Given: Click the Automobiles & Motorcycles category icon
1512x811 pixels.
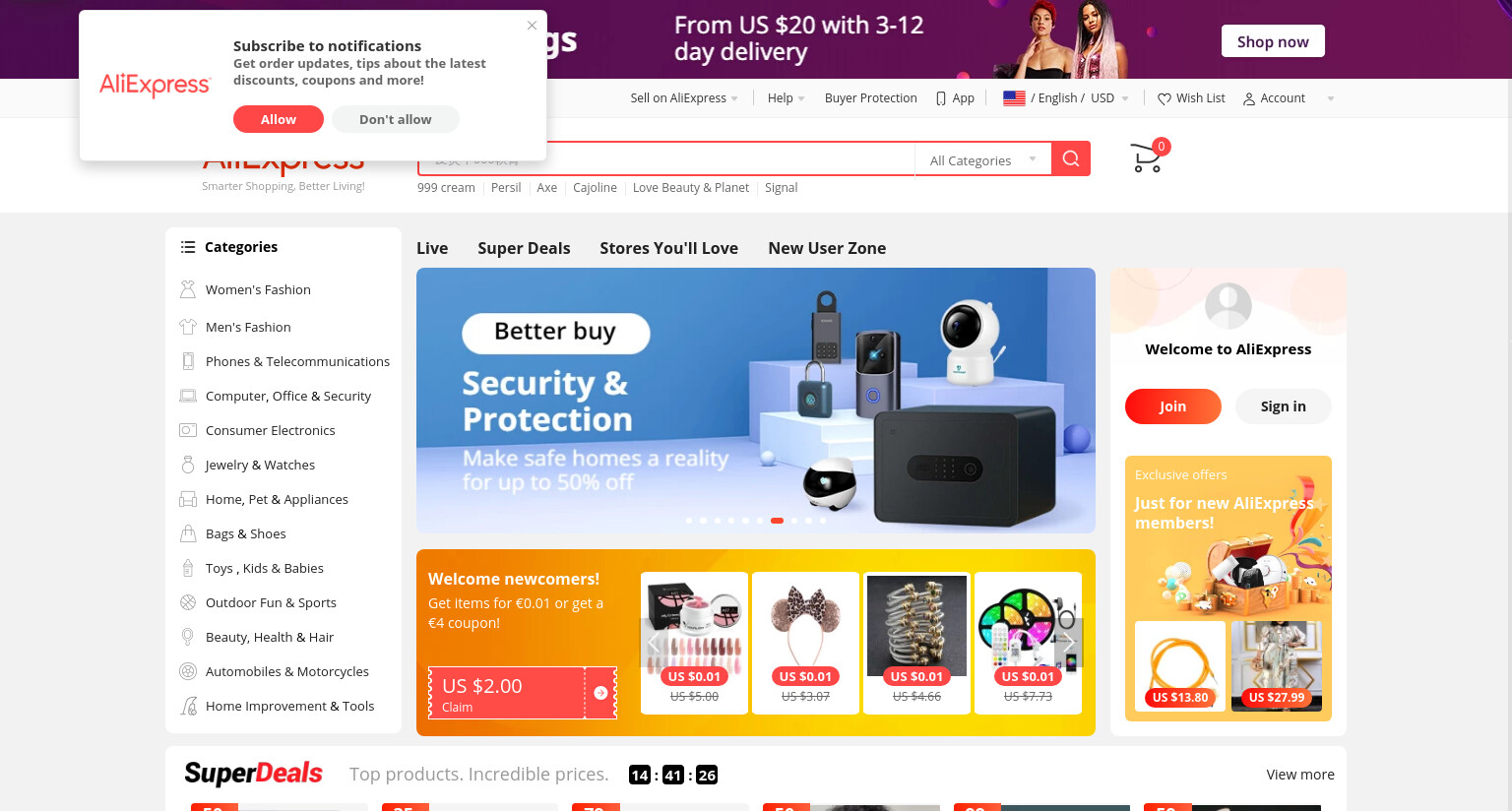Looking at the screenshot, I should 188,671.
